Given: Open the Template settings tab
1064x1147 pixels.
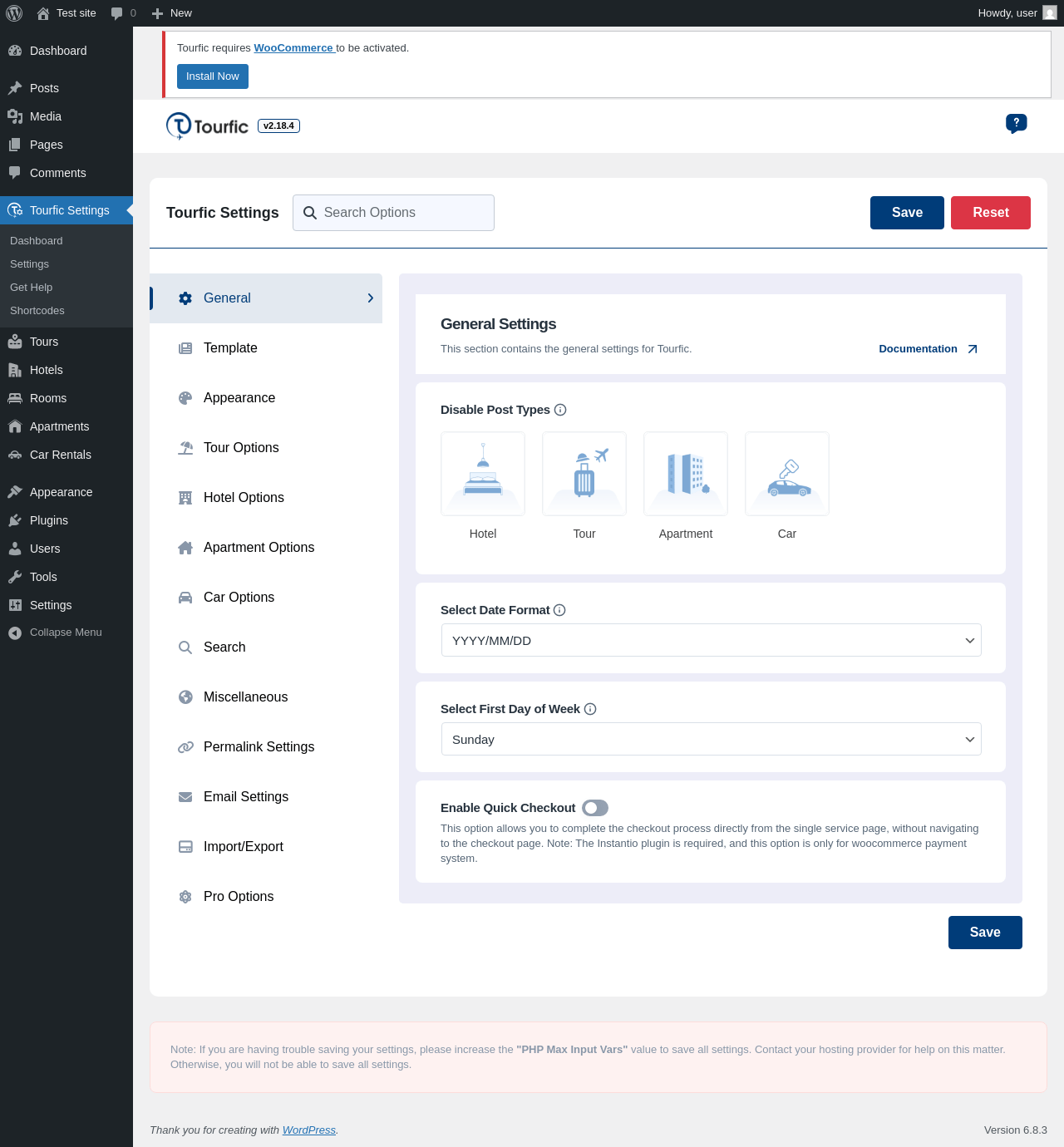Looking at the screenshot, I should tap(266, 348).
